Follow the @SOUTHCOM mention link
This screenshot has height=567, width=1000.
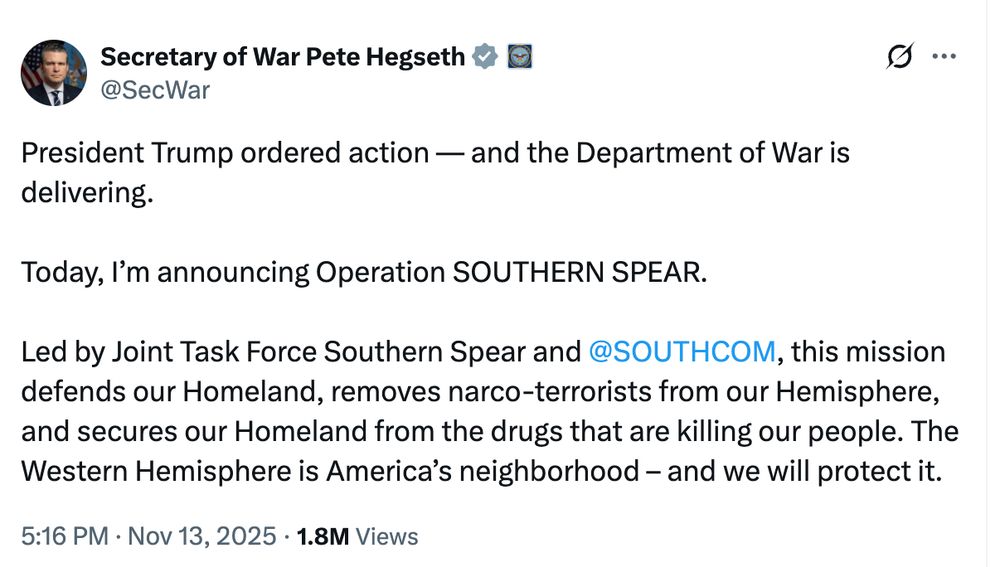(x=682, y=351)
